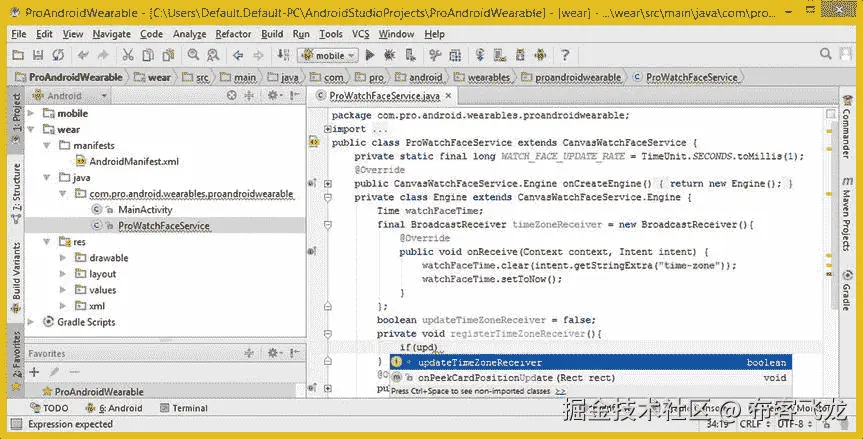Open the mobile run configuration dropdown
This screenshot has width=863, height=439.
328,55
